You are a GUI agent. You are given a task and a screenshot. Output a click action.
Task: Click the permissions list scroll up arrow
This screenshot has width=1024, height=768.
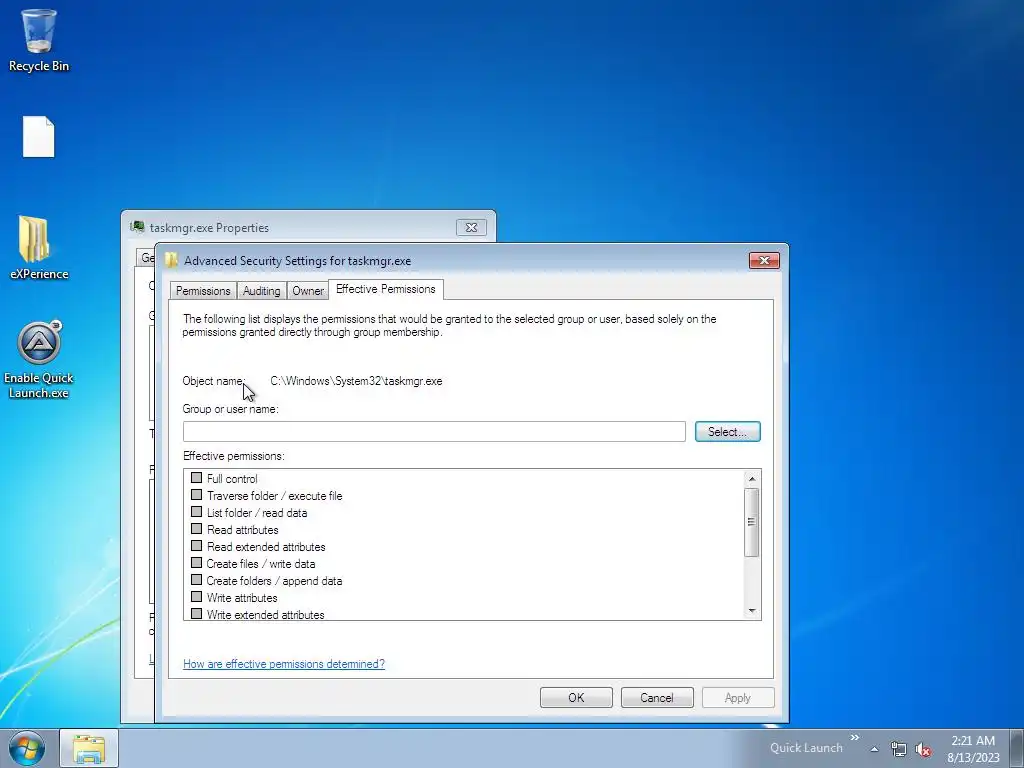752,479
